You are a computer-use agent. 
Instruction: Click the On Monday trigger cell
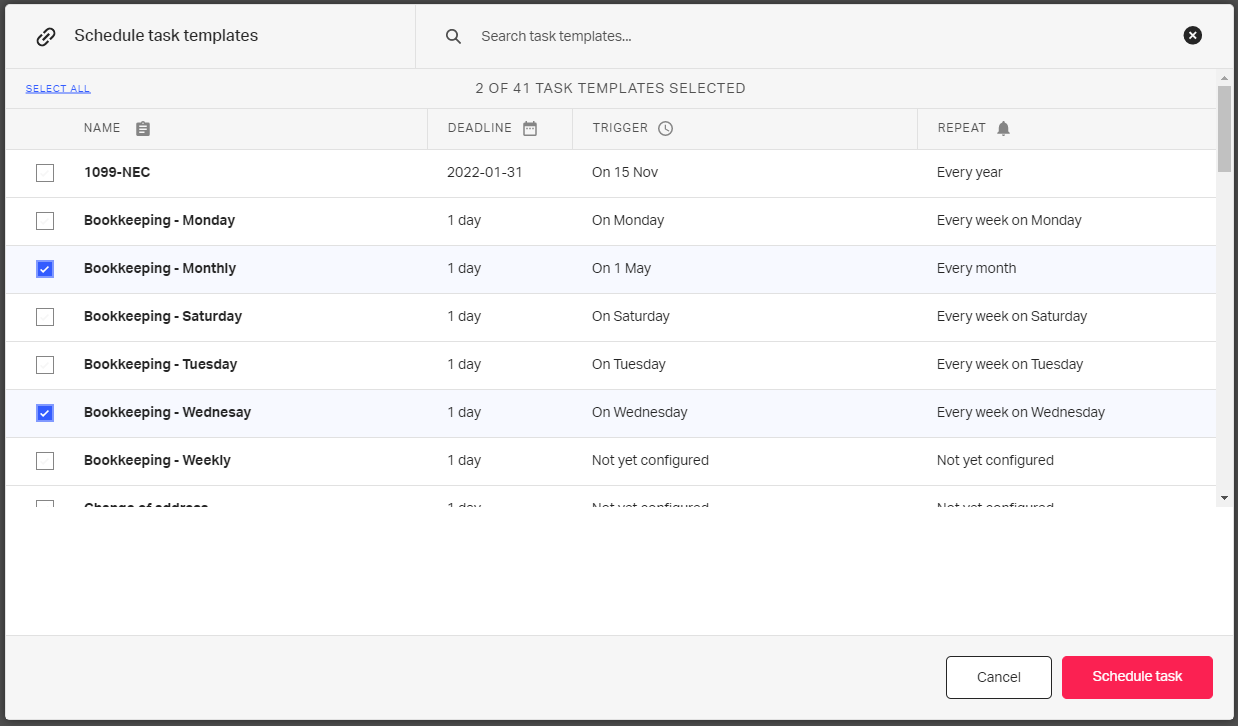tap(628, 220)
